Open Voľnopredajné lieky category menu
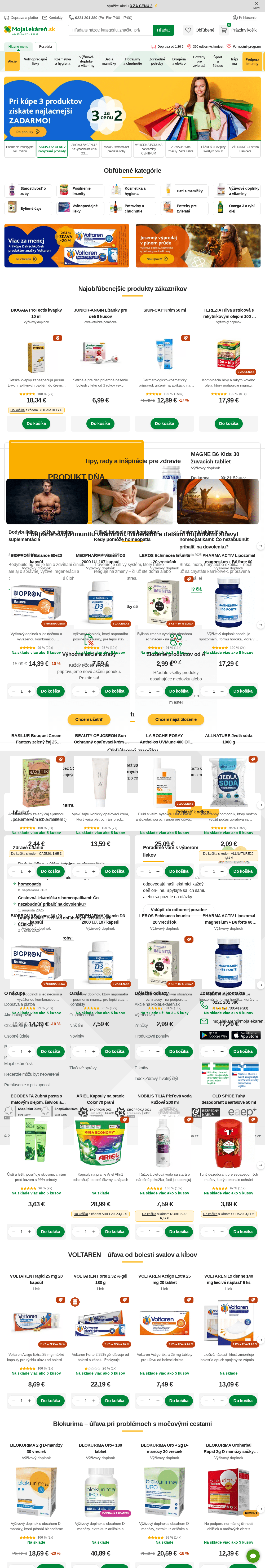The width and height of the screenshot is (265, 1568). (x=35, y=61)
